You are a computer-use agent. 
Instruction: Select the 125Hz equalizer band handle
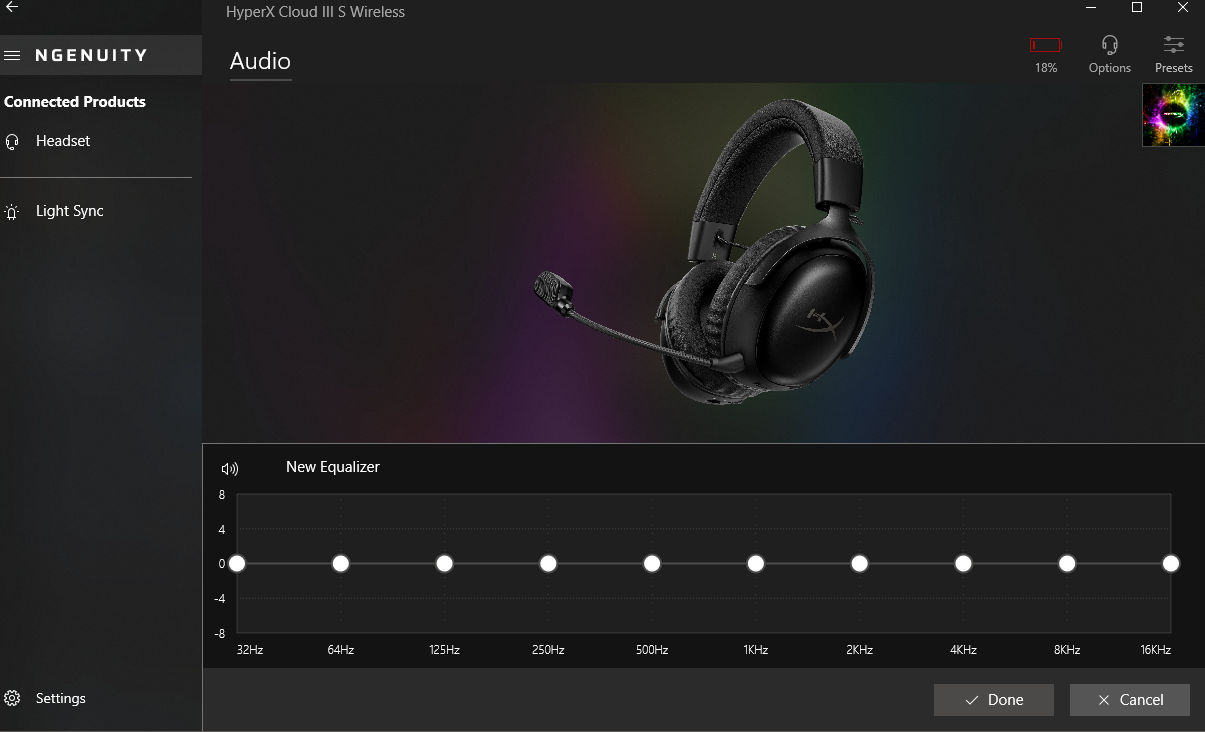pyautogui.click(x=445, y=564)
